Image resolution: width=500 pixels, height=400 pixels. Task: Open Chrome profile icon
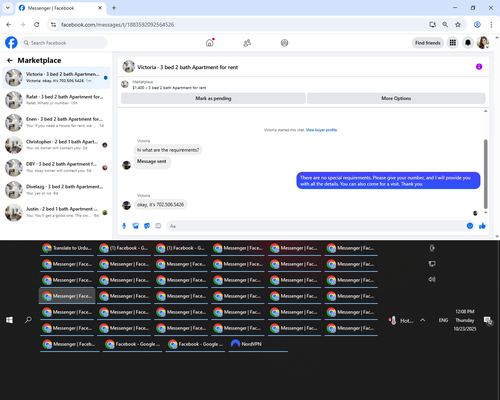tap(477, 24)
